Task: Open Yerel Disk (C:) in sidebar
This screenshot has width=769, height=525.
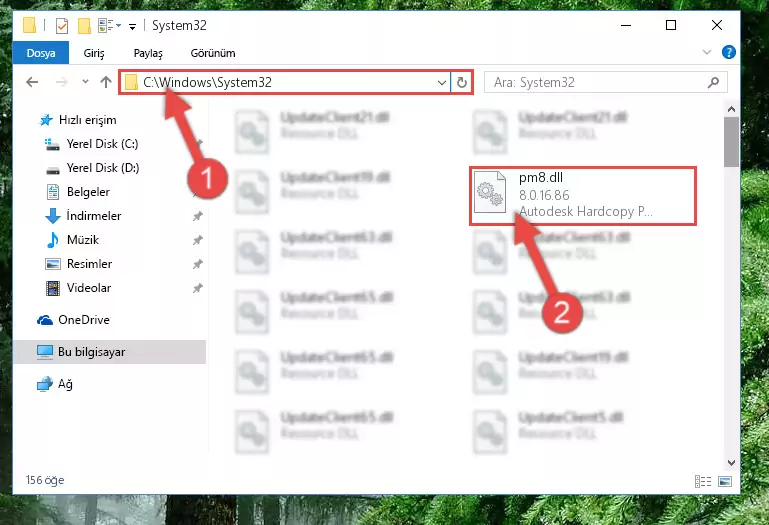Action: click(x=102, y=144)
